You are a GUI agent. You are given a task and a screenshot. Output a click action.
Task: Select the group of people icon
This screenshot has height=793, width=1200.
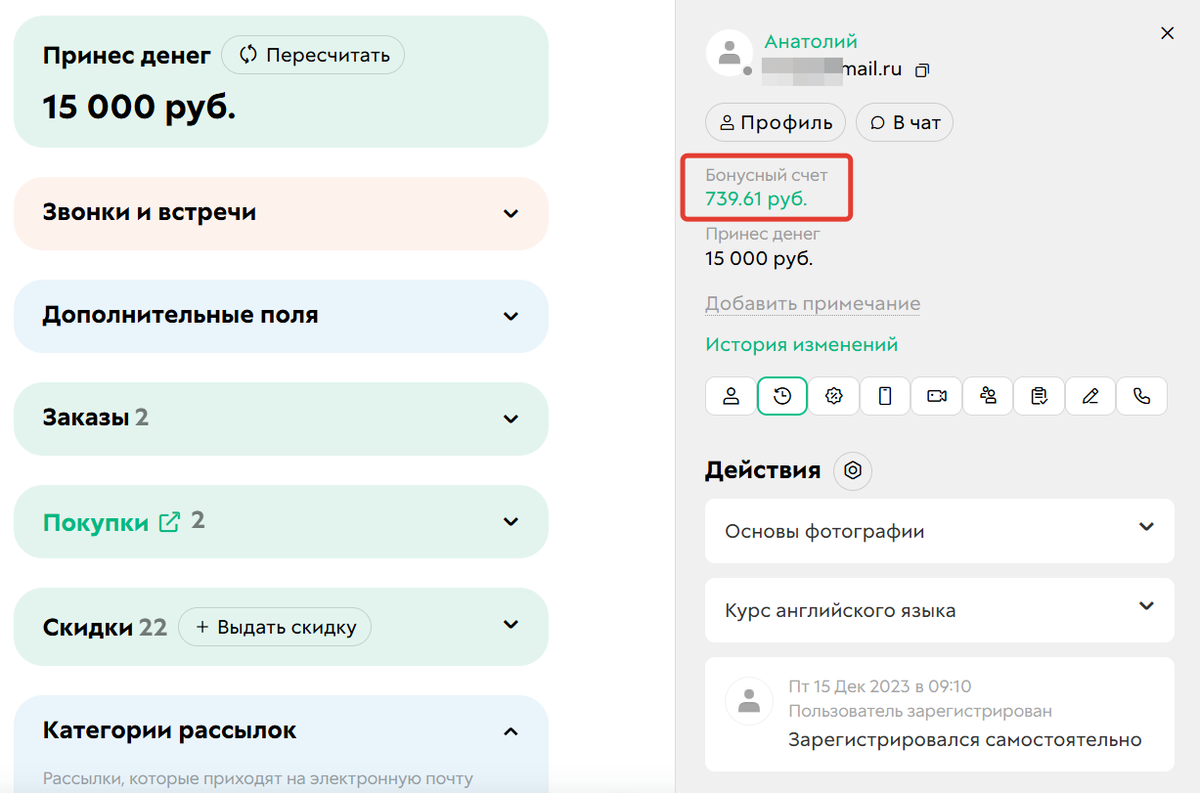[988, 396]
